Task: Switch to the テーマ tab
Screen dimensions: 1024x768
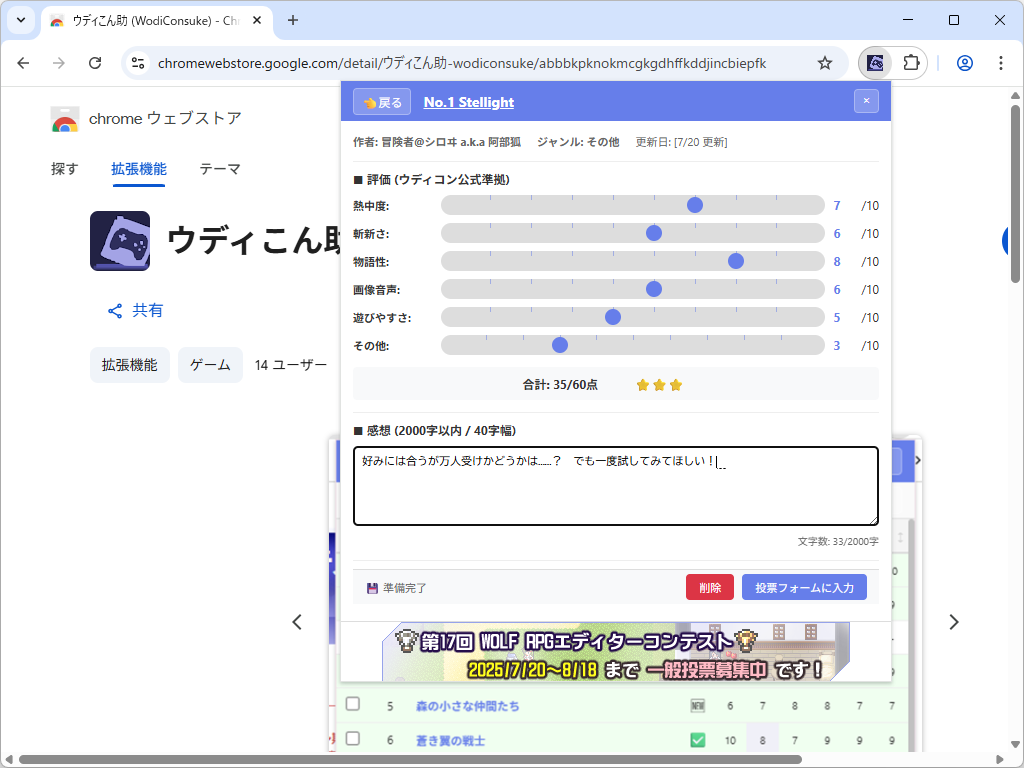Action: pos(220,169)
